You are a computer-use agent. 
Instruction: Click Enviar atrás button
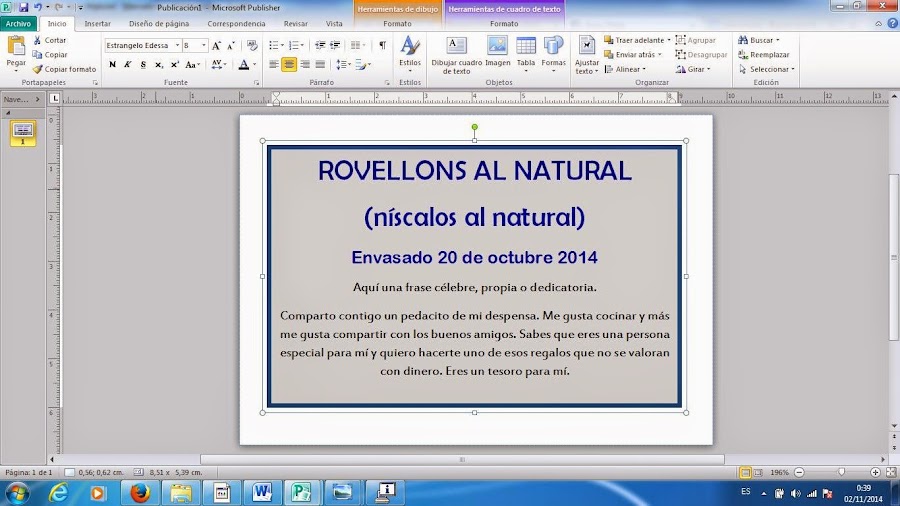(x=633, y=55)
